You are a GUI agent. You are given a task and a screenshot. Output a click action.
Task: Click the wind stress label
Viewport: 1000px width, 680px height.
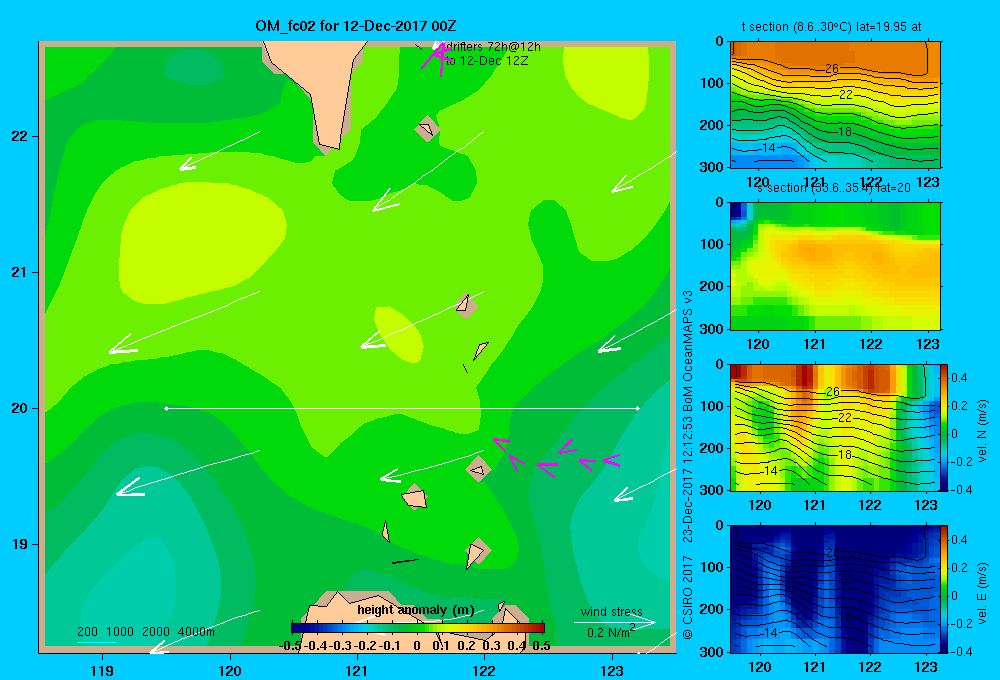(611, 611)
